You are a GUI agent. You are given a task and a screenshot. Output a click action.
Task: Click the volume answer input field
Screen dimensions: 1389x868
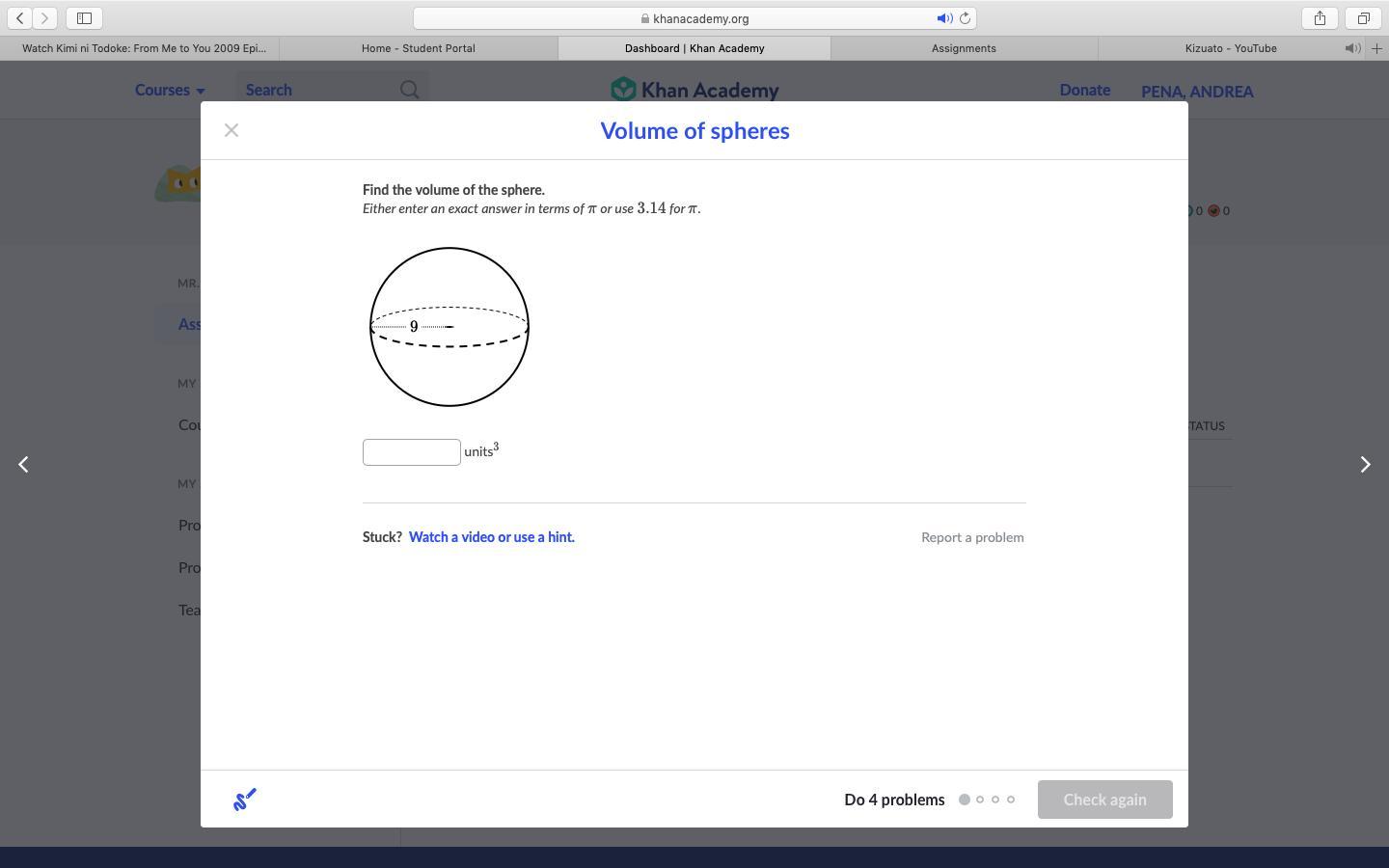click(412, 452)
